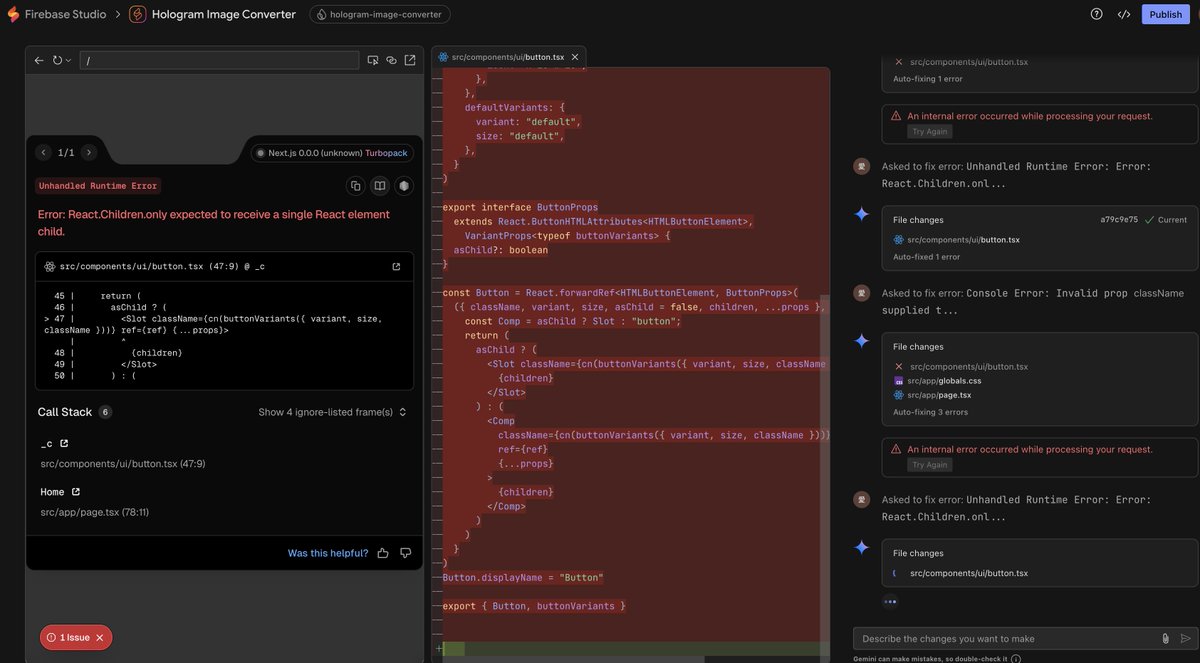This screenshot has height=663, width=1200.
Task: Open the 1 Issue indicator
Action: tap(75, 637)
